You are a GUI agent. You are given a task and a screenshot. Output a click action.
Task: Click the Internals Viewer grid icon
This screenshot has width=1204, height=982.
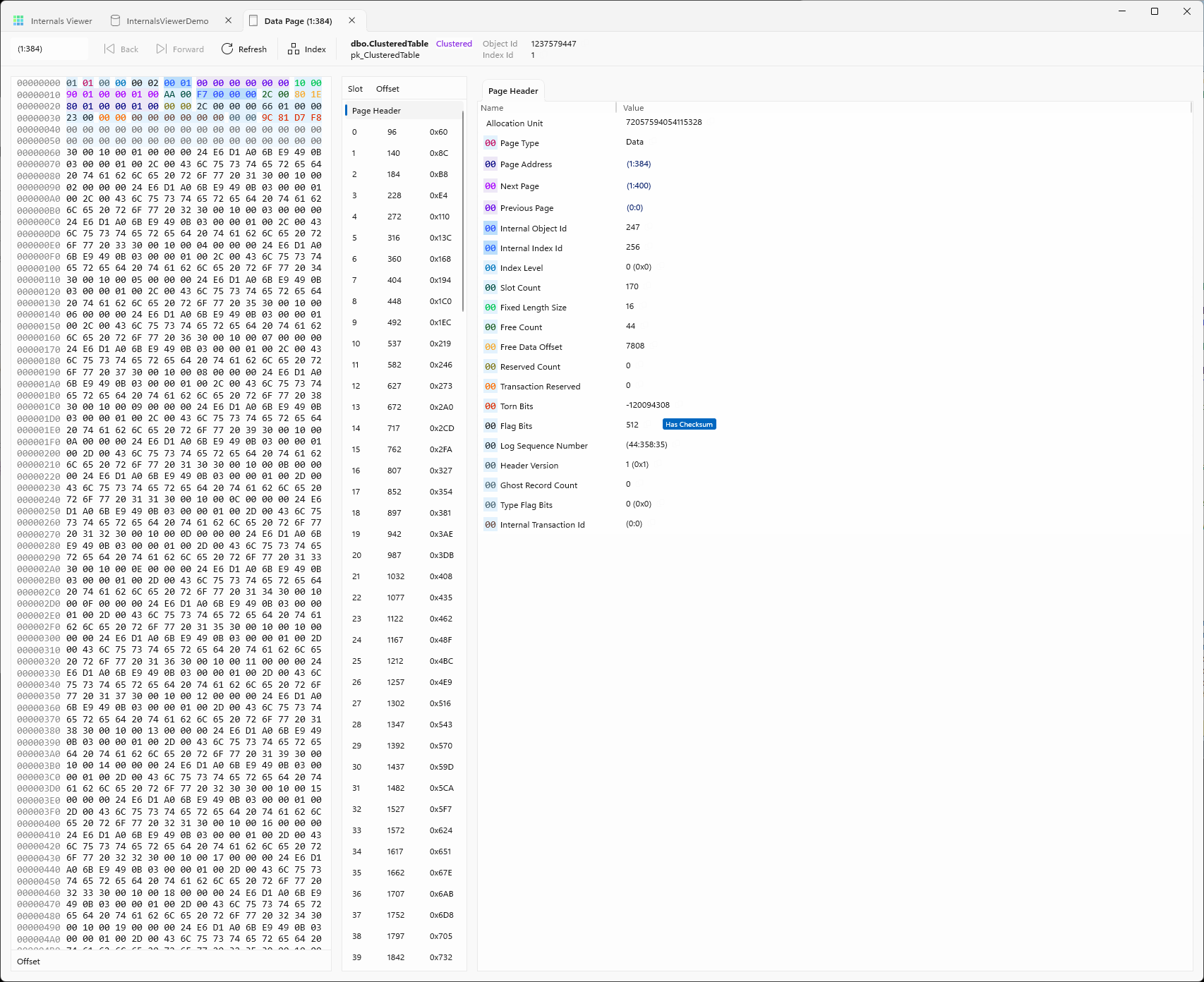[18, 21]
